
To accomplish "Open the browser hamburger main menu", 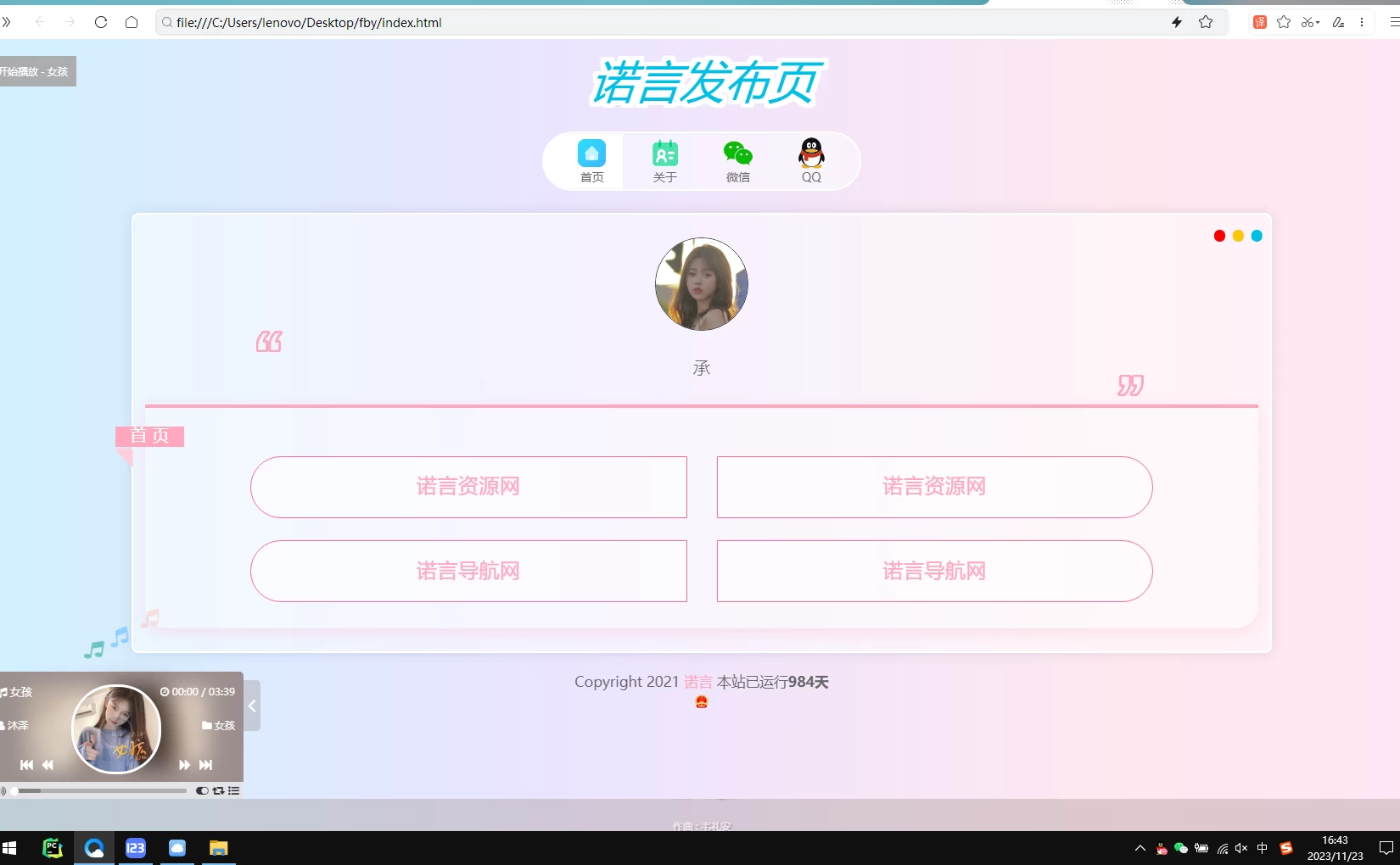I will (1394, 22).
